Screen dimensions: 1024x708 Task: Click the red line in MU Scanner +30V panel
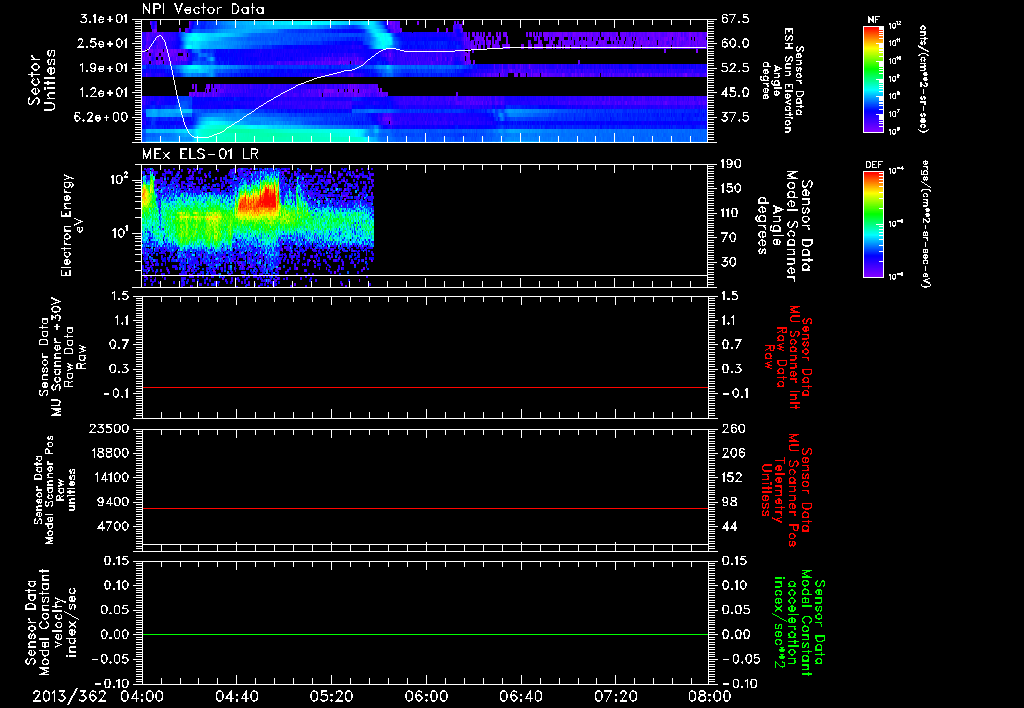[x=424, y=387]
